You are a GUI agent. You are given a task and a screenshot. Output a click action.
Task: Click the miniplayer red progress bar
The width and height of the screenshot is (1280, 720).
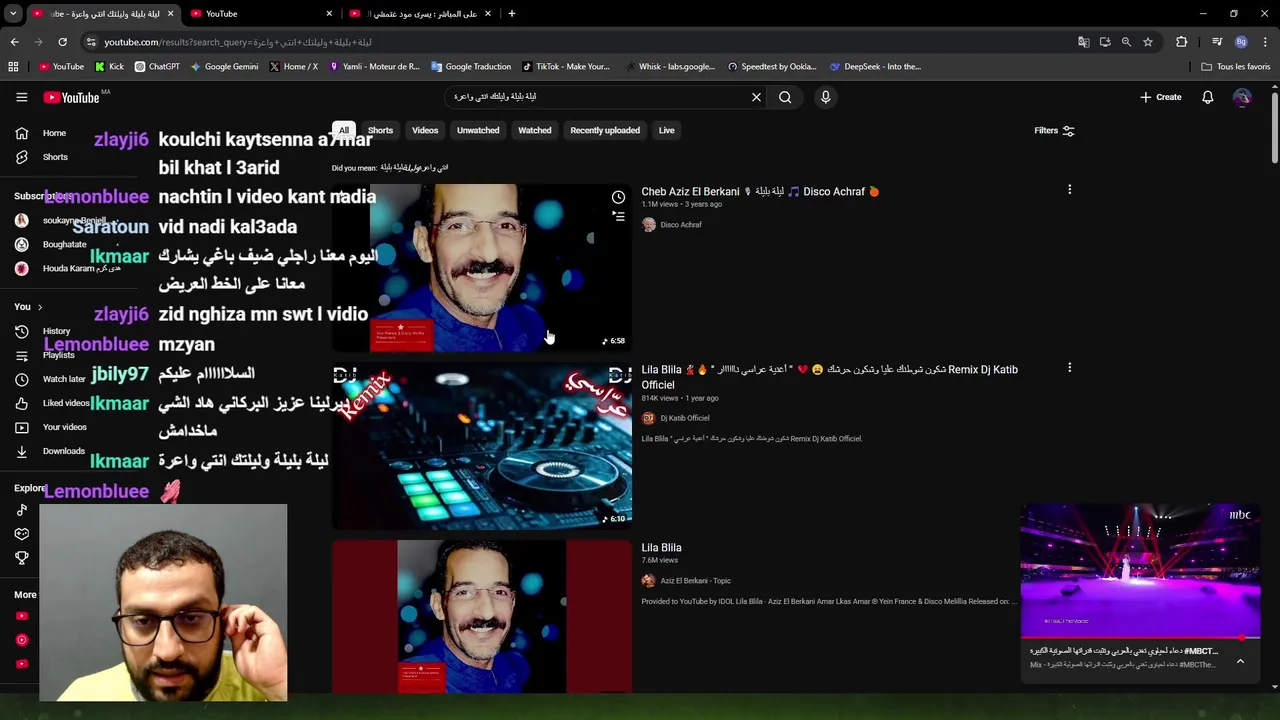(x=1140, y=638)
